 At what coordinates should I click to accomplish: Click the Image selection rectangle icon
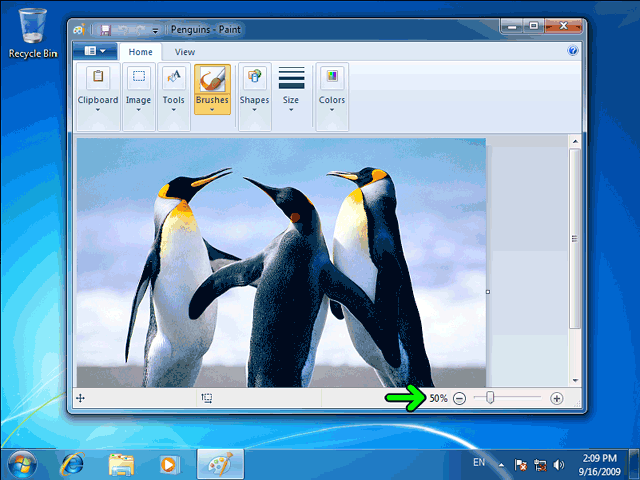139,77
